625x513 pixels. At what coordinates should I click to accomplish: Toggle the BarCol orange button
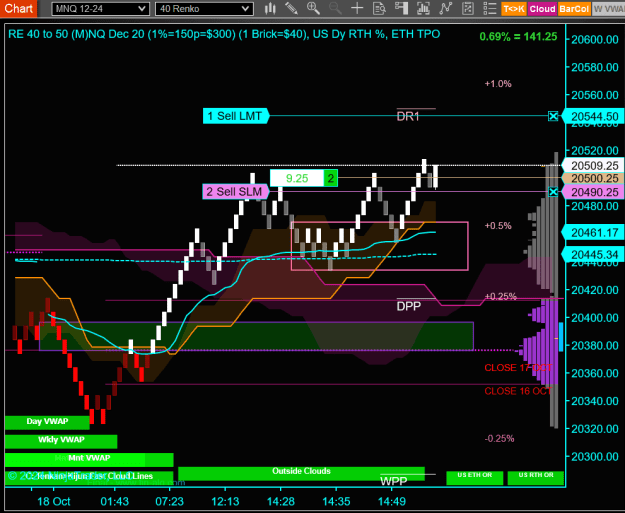pyautogui.click(x=574, y=9)
